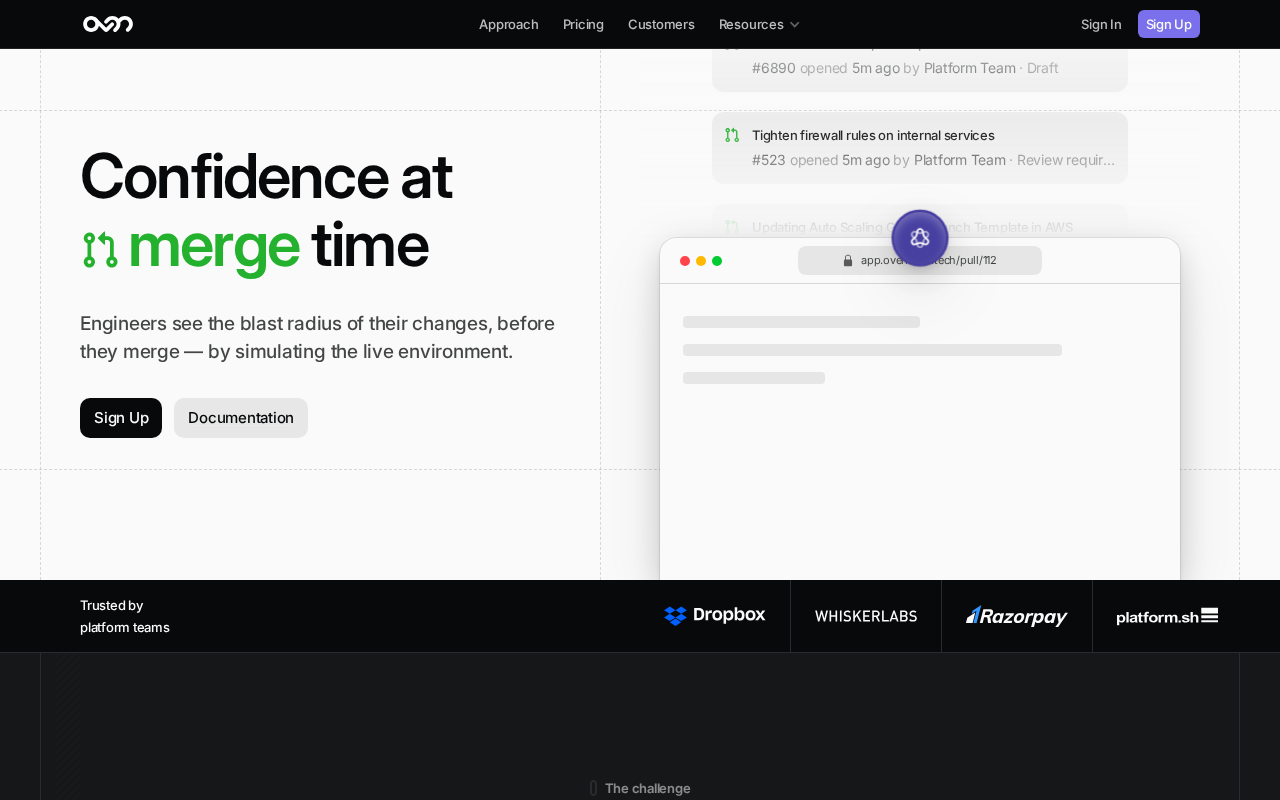Open the Customers menu item
This screenshot has height=800, width=1280.
click(661, 24)
